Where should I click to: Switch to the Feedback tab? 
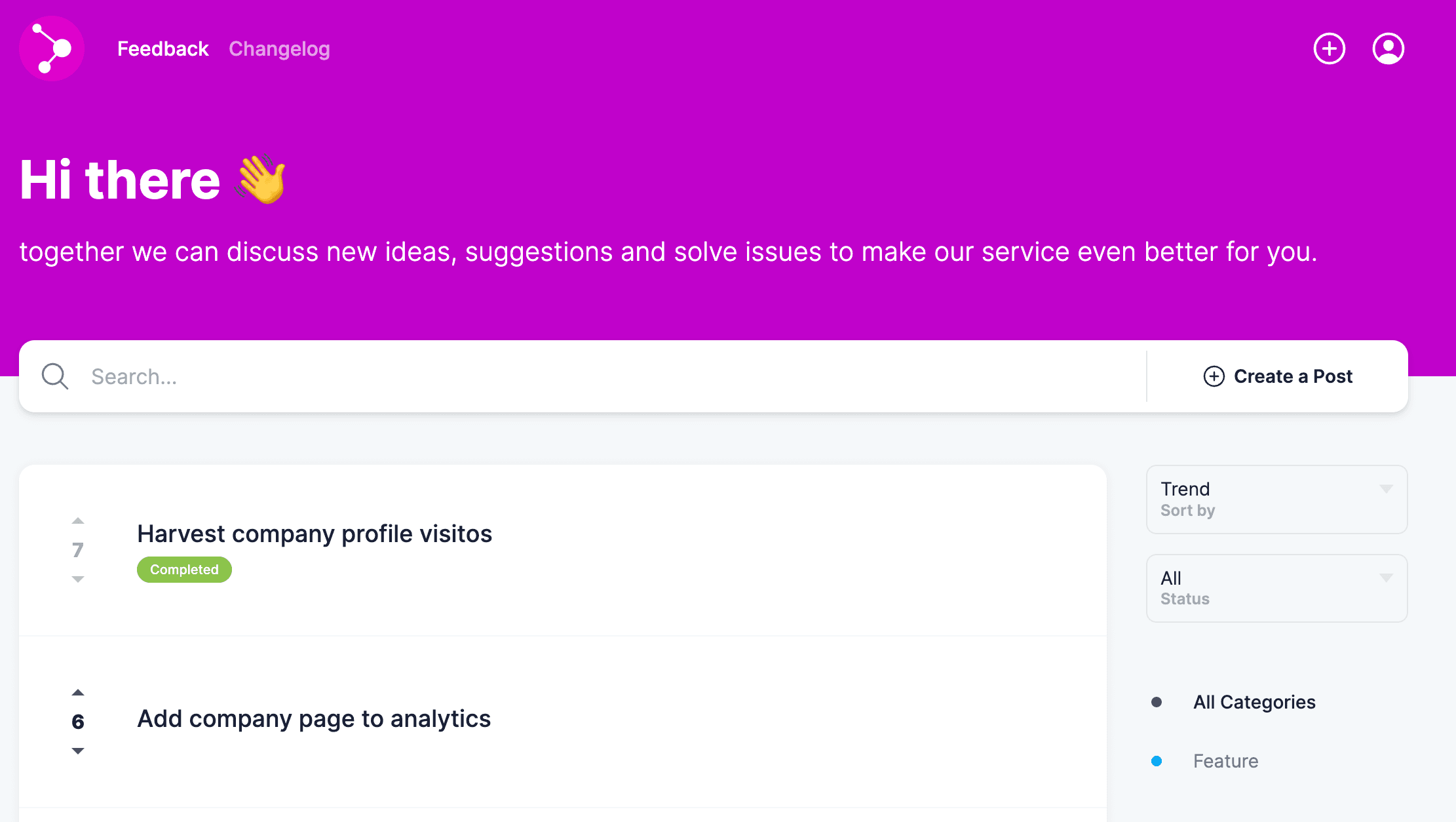[x=163, y=49]
